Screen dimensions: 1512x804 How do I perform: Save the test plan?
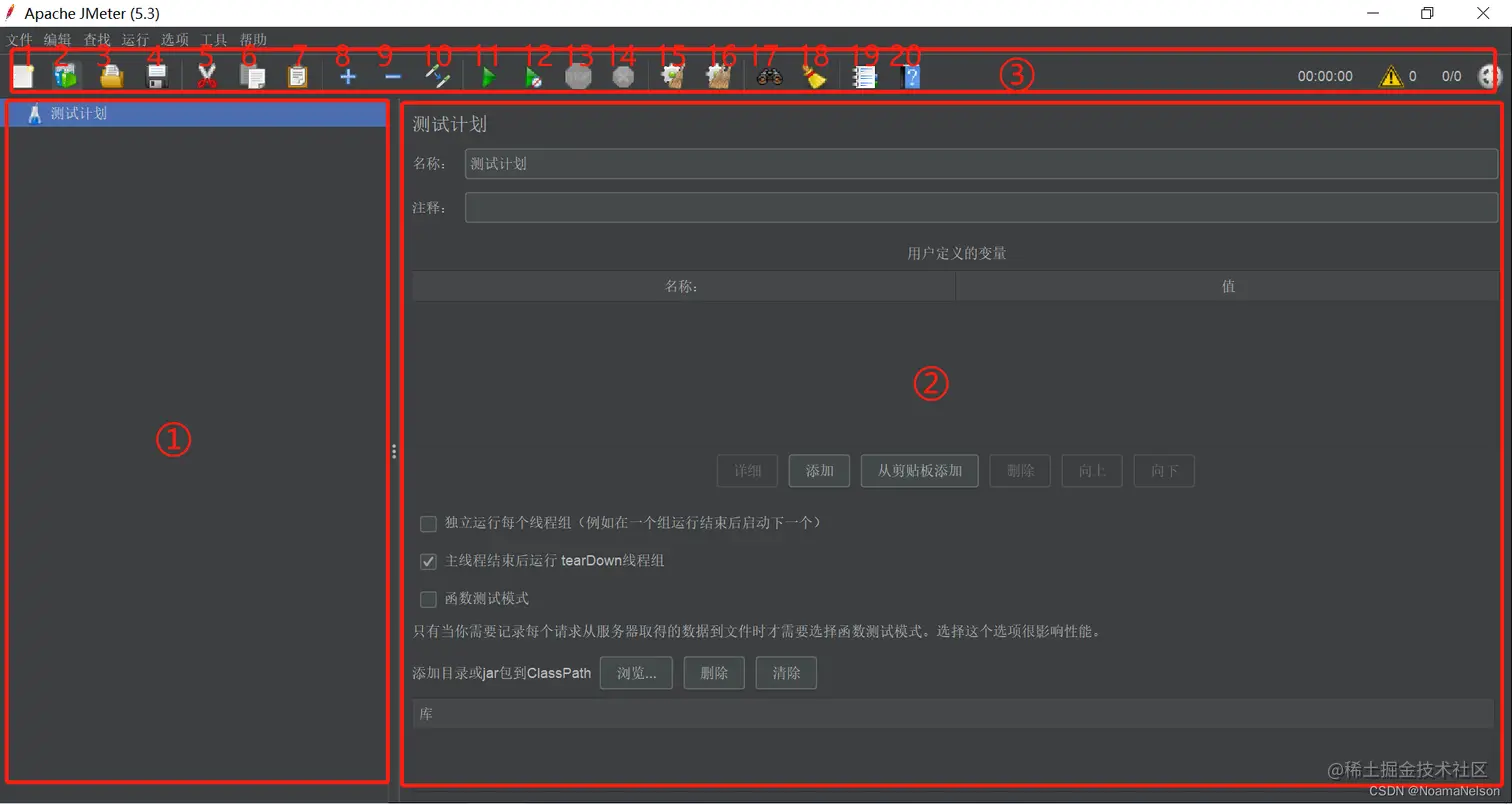155,75
